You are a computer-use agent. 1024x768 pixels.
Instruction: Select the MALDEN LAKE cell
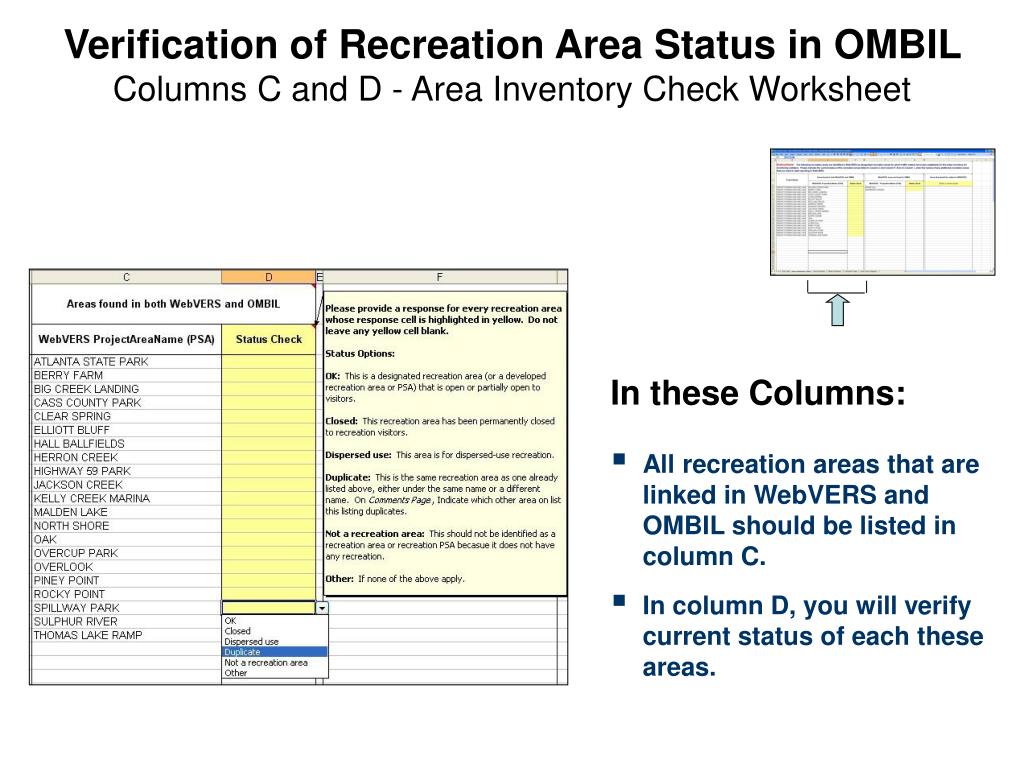pos(126,512)
